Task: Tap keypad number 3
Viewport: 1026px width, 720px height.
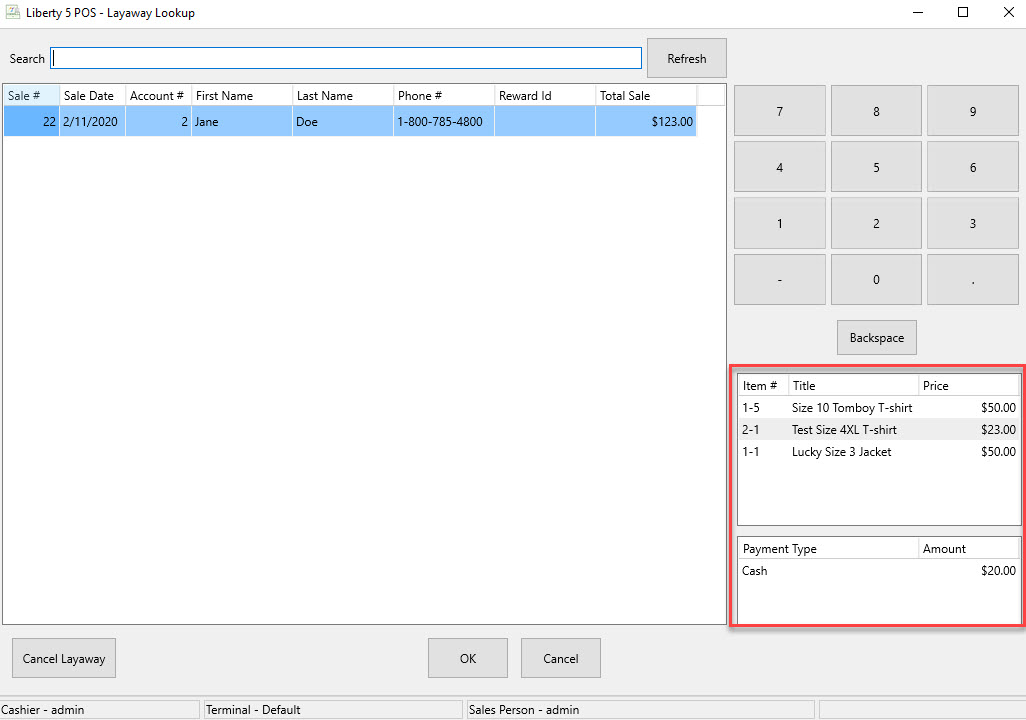Action: point(973,224)
